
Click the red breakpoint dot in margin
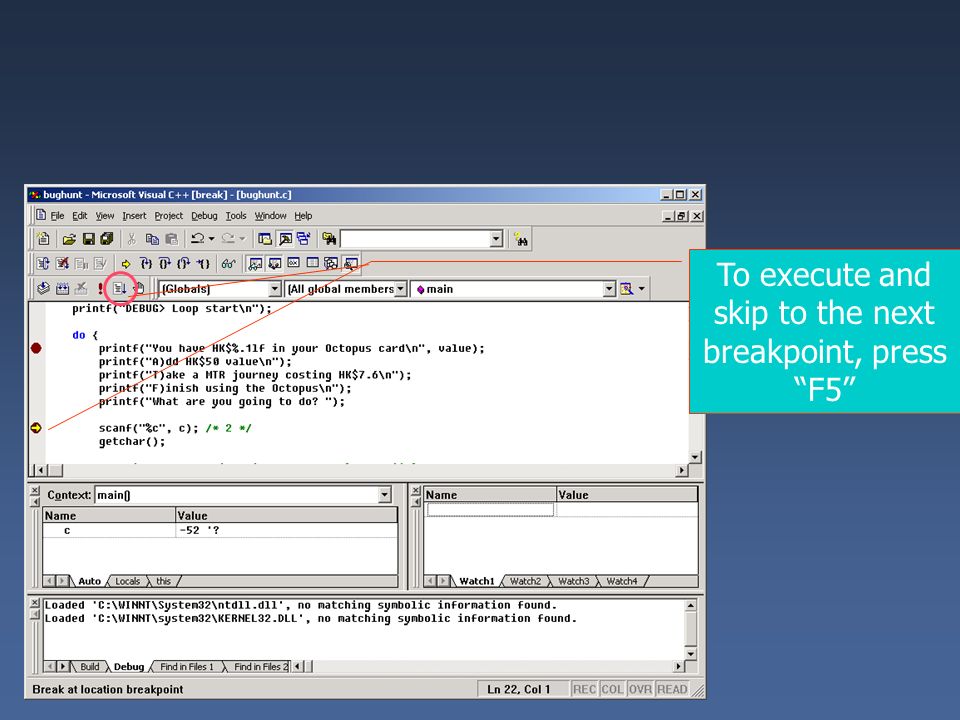[x=36, y=348]
